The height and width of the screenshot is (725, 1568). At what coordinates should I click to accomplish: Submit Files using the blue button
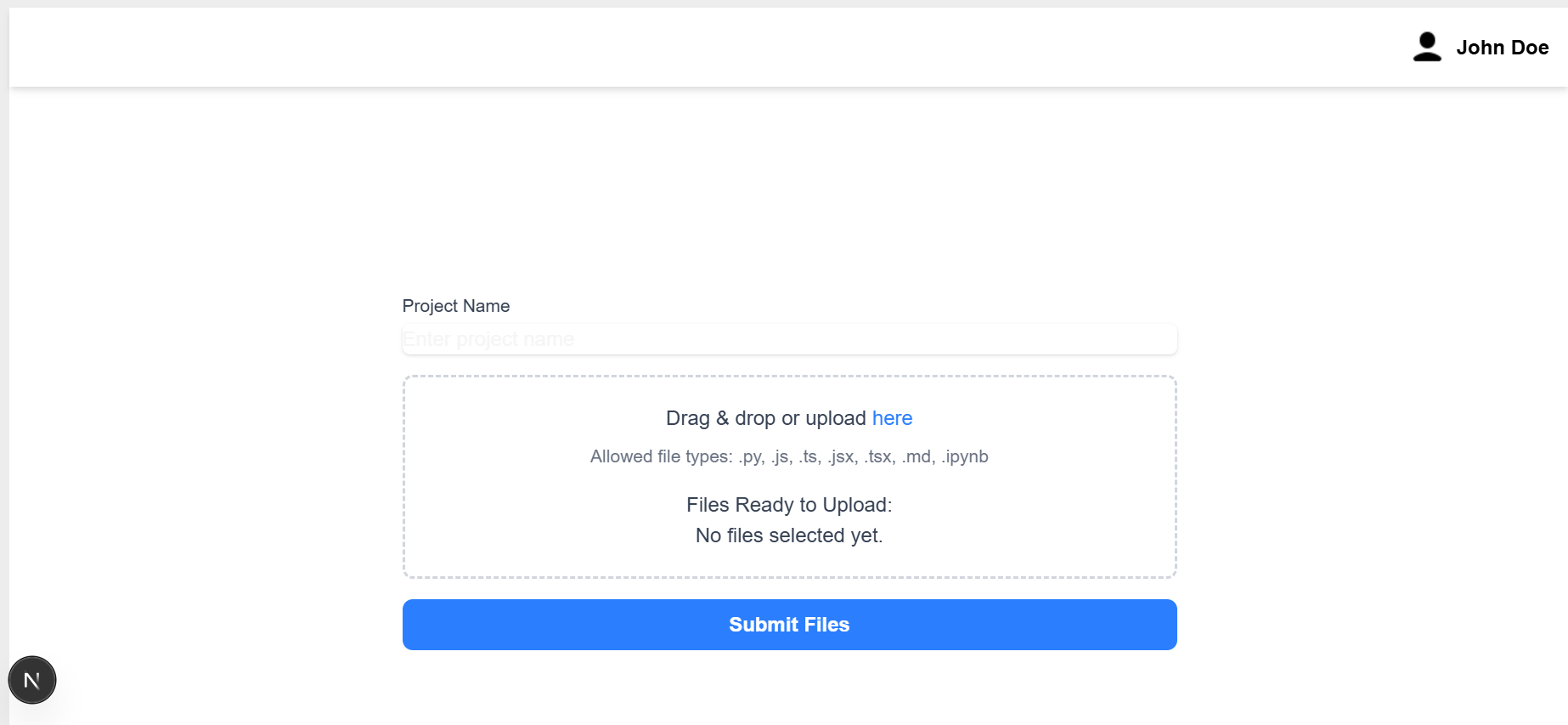(789, 625)
